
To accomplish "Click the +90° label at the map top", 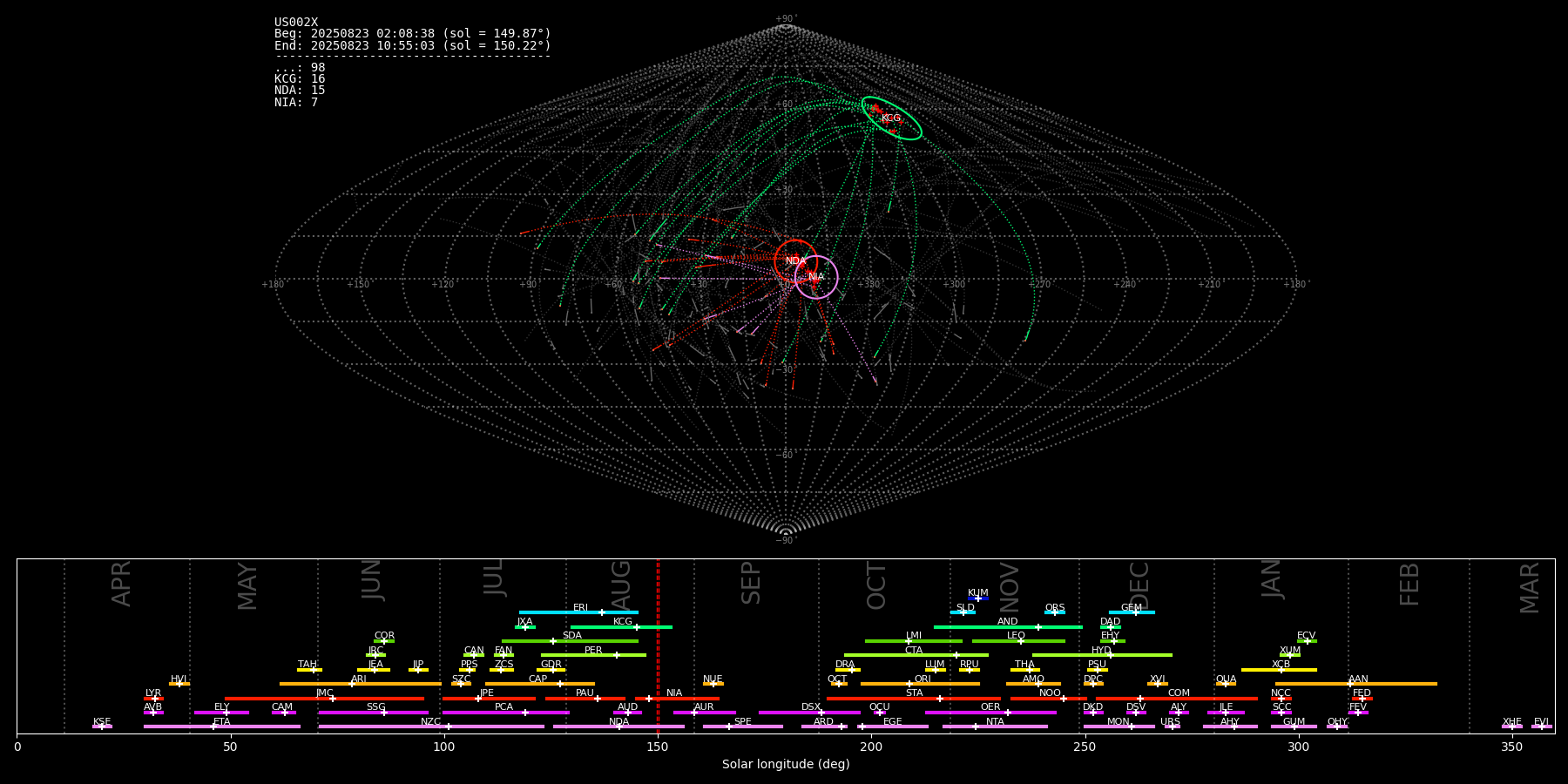I will tap(786, 18).
